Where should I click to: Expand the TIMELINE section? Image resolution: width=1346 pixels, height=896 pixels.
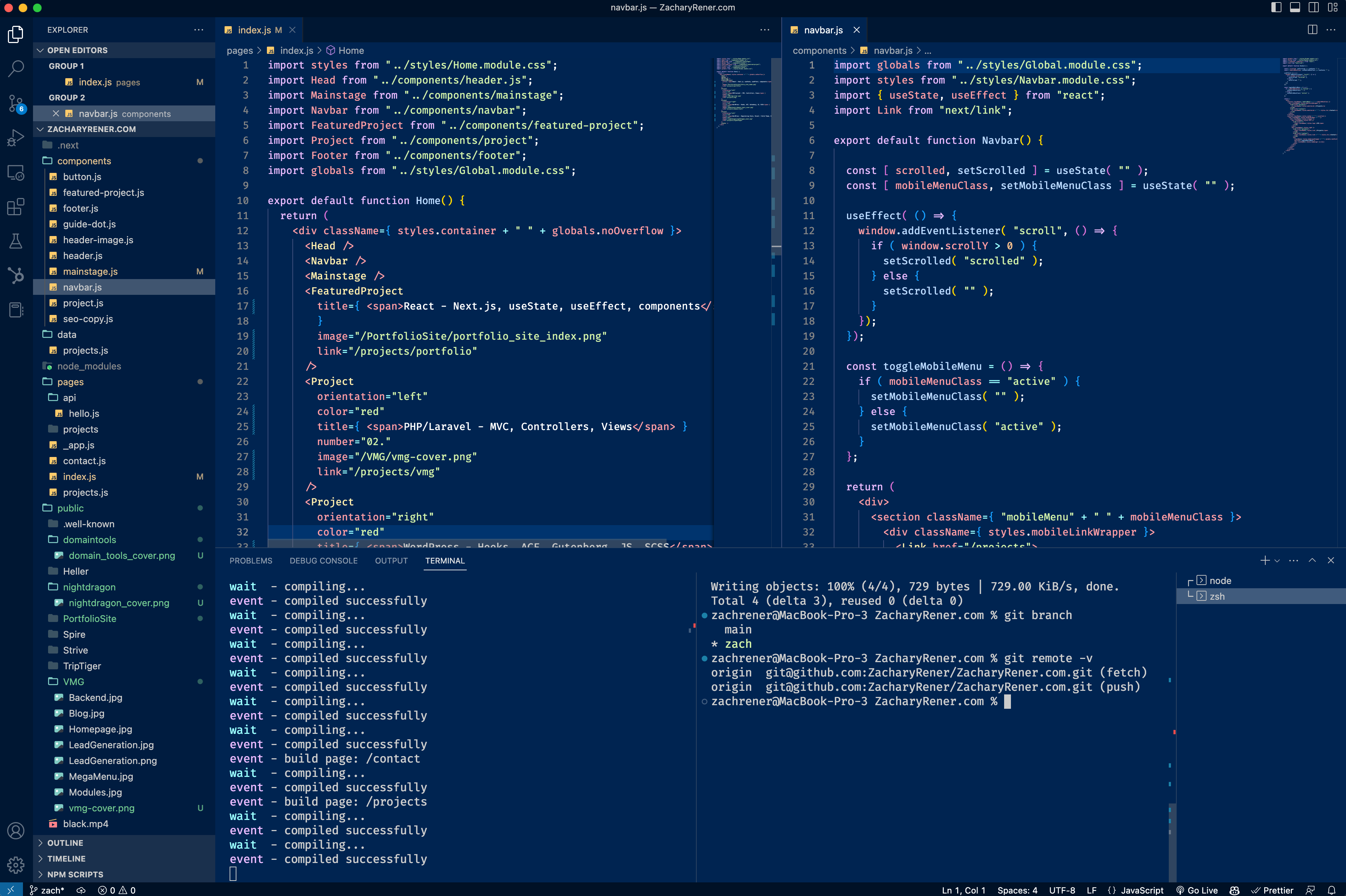pyautogui.click(x=124, y=858)
